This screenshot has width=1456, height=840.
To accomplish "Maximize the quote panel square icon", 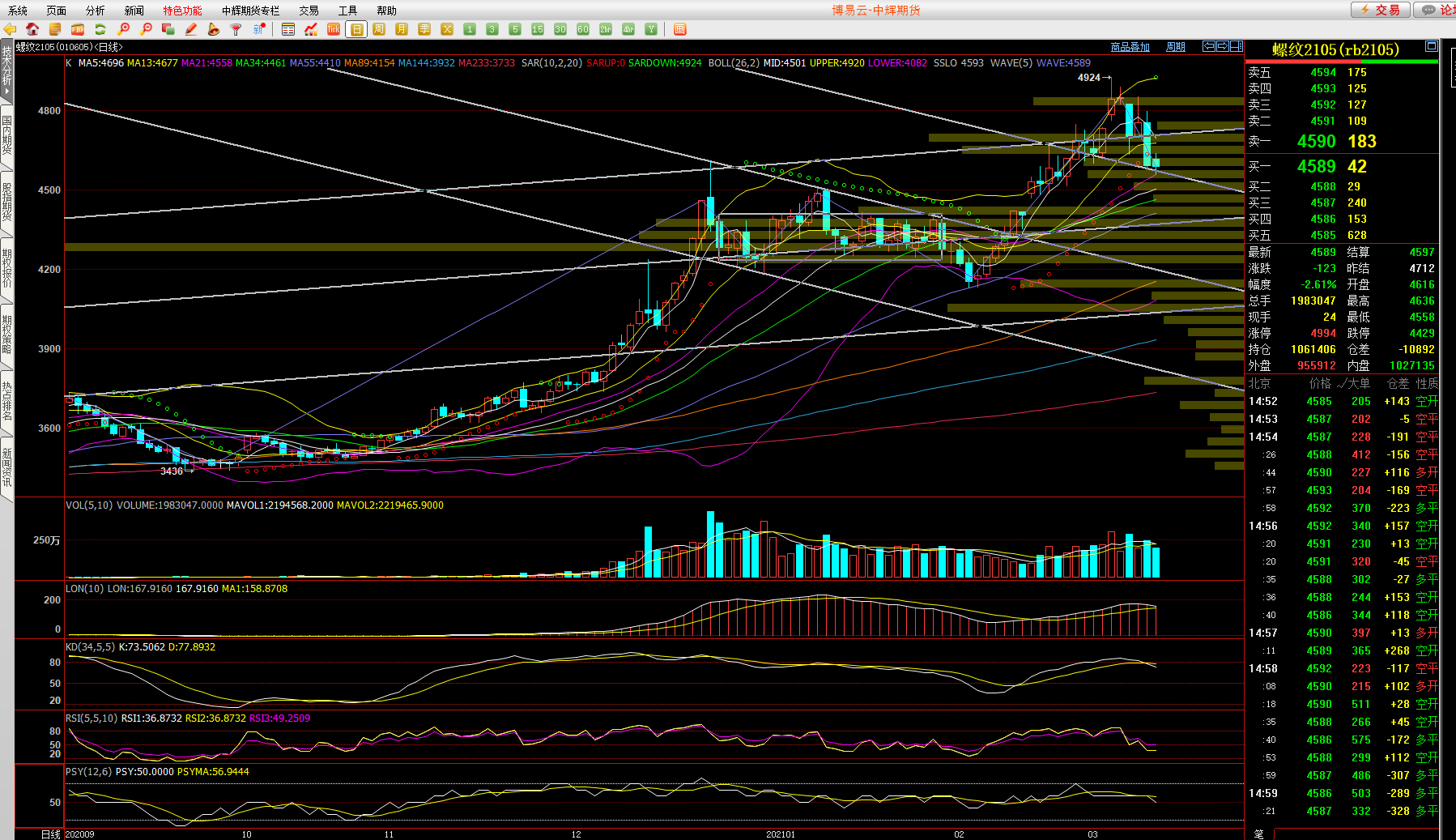I will pyautogui.click(x=1432, y=46).
